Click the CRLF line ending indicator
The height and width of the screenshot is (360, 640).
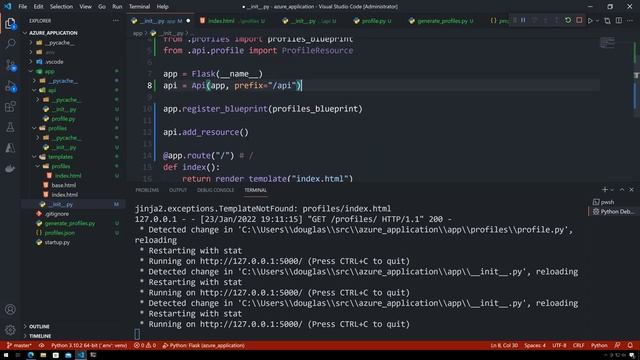coord(578,345)
